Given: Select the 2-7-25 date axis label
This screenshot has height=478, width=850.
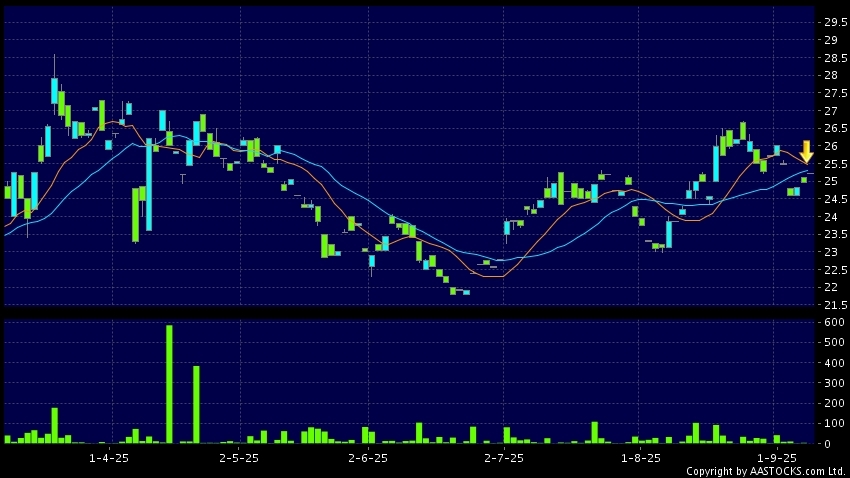Looking at the screenshot, I should click(504, 458).
